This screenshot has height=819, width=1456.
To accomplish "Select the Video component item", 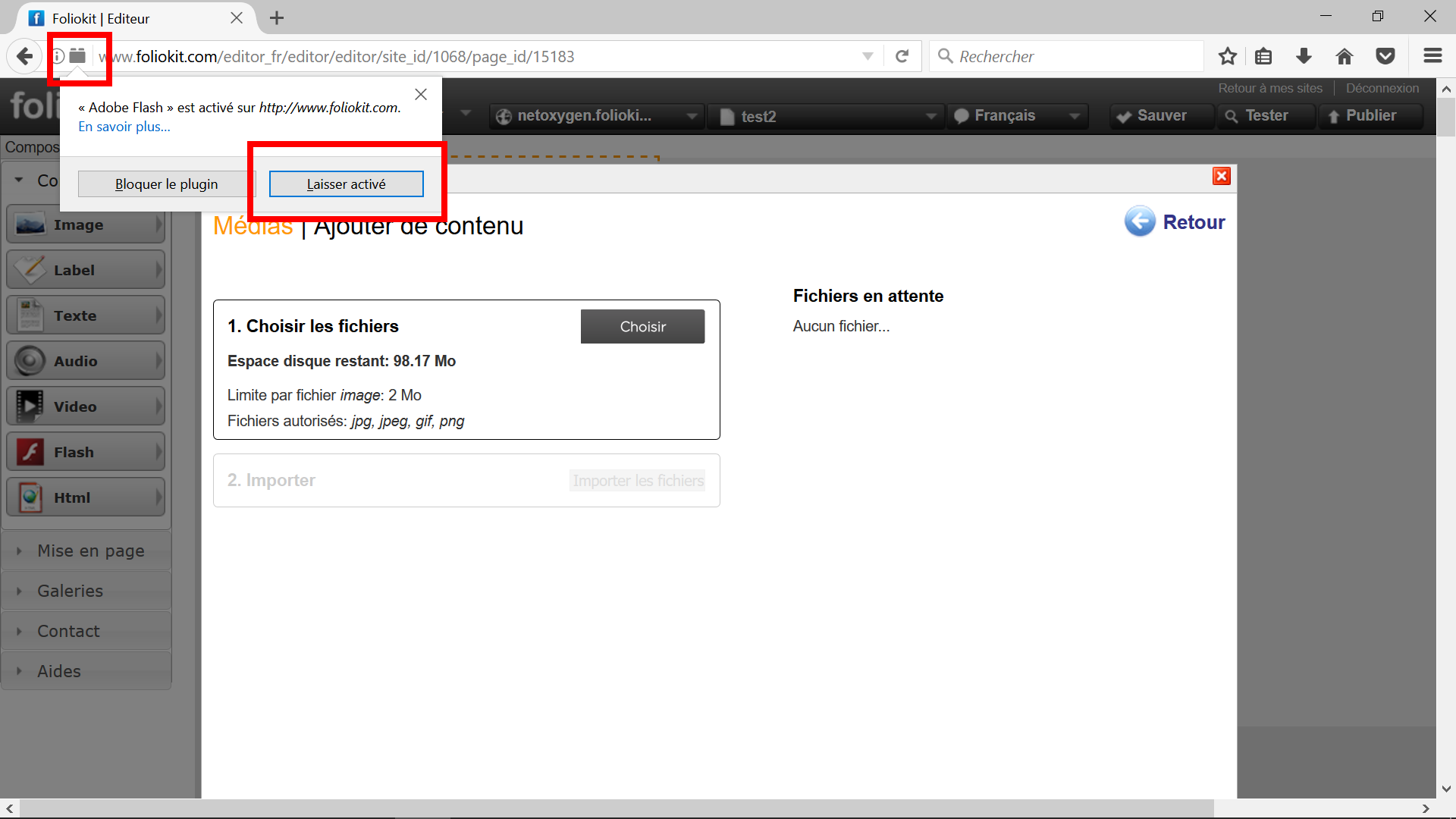I will point(86,406).
